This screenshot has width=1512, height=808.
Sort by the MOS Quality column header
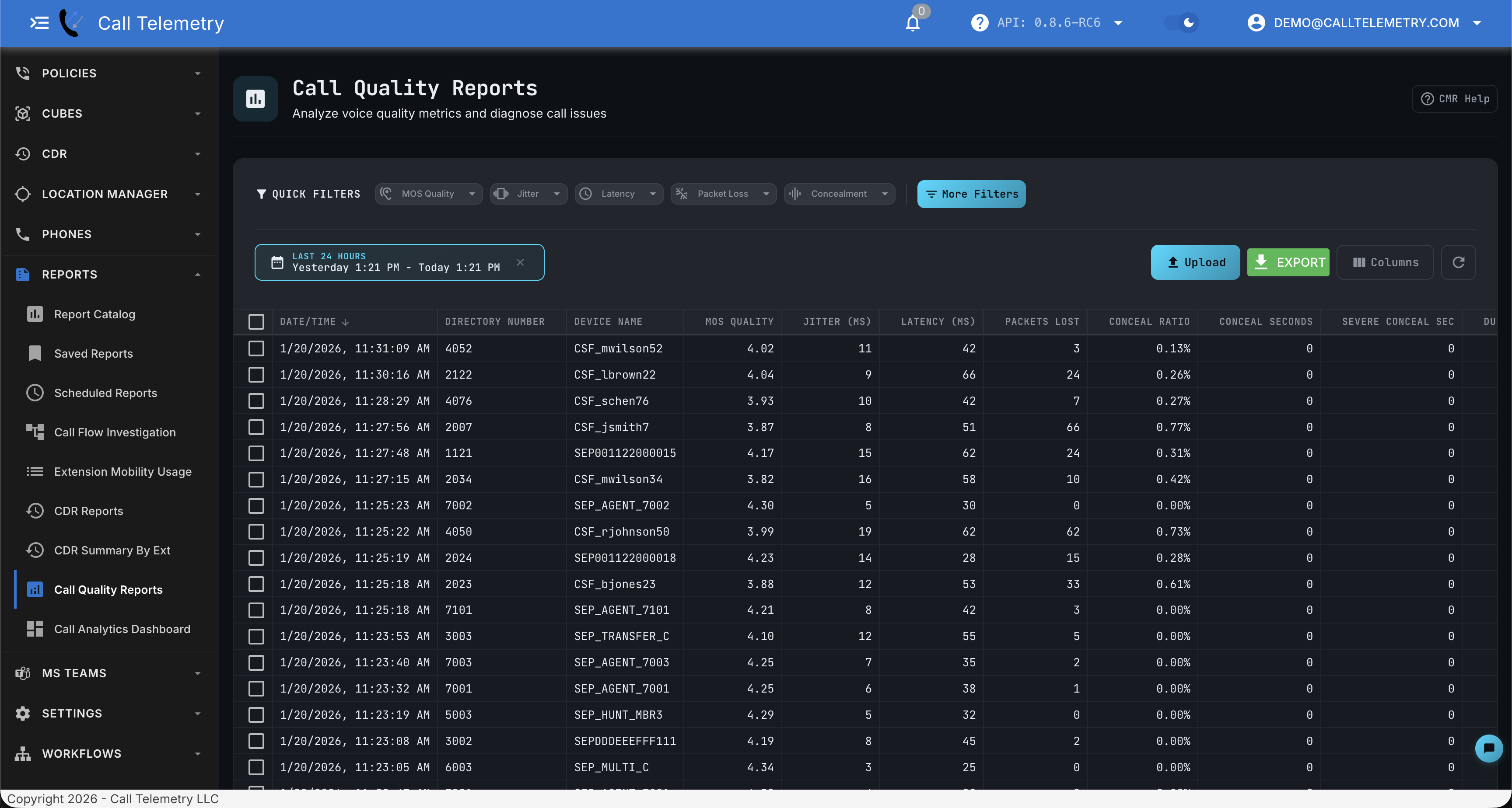click(739, 321)
